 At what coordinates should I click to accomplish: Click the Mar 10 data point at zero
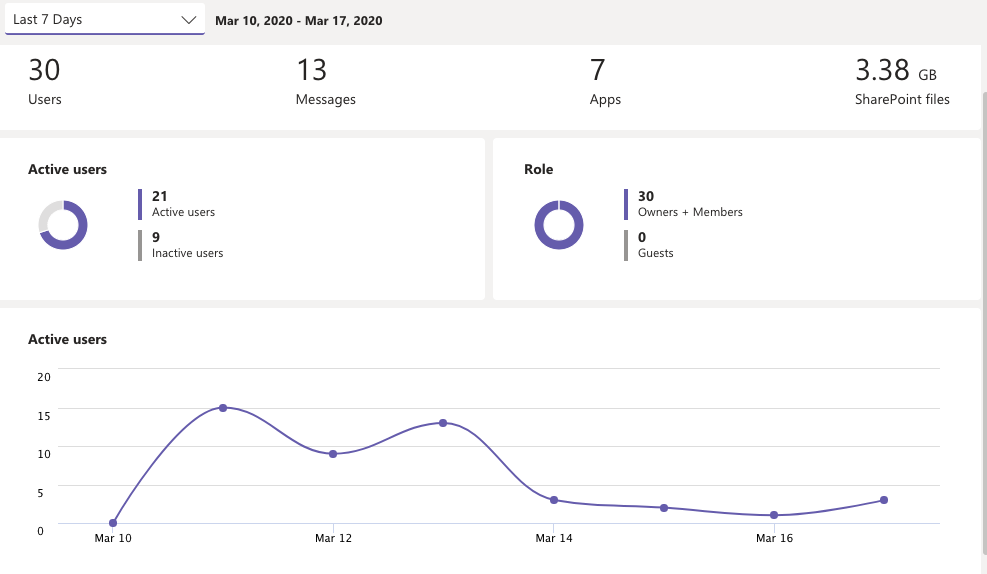click(x=113, y=523)
